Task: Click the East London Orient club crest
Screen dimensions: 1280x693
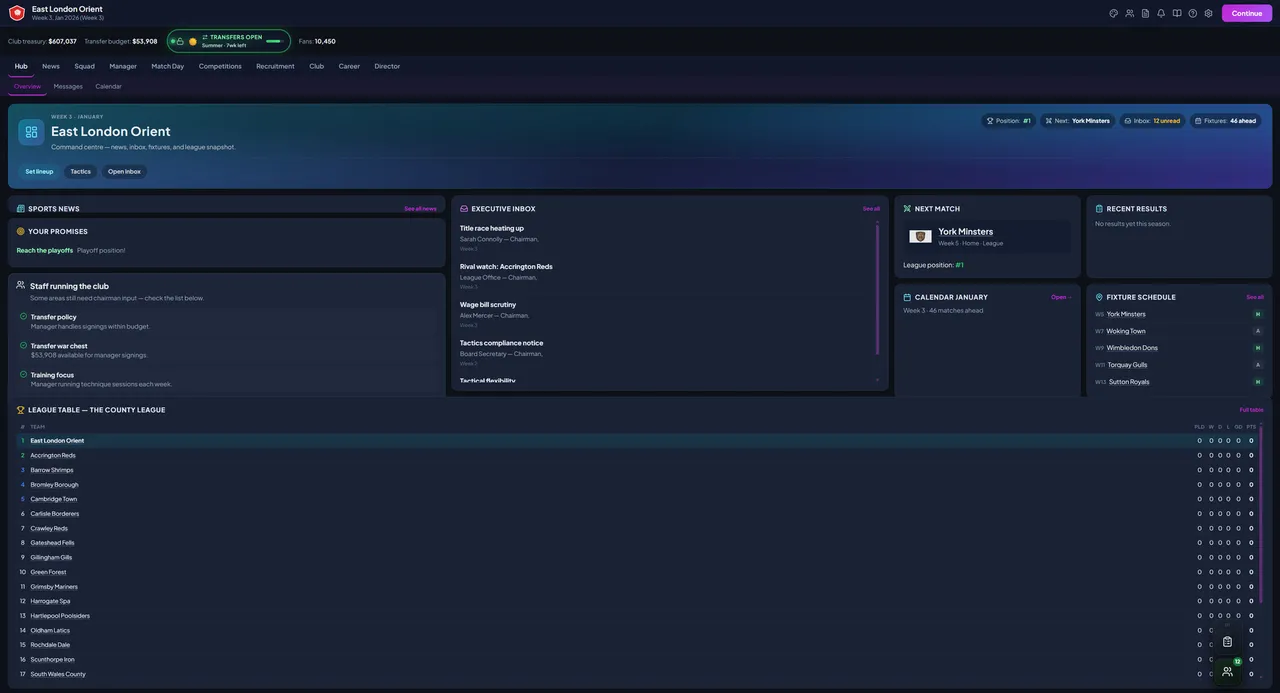Action: [x=17, y=13]
